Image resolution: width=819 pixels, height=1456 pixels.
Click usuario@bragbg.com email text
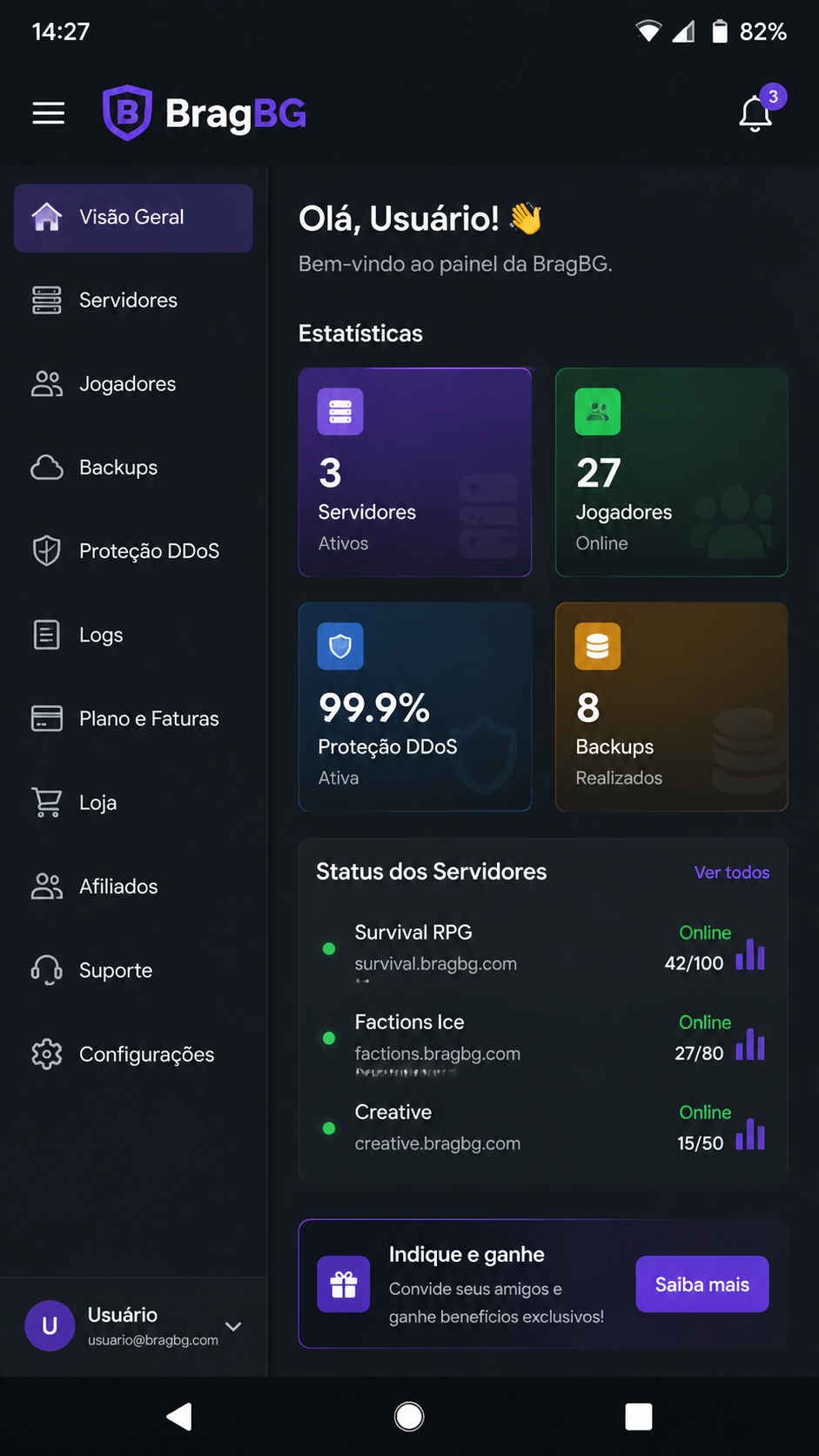tap(153, 1340)
